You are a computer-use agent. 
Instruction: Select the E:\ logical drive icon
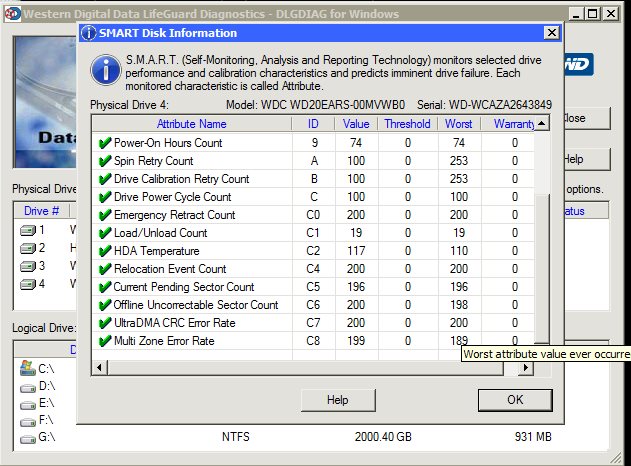[28, 405]
